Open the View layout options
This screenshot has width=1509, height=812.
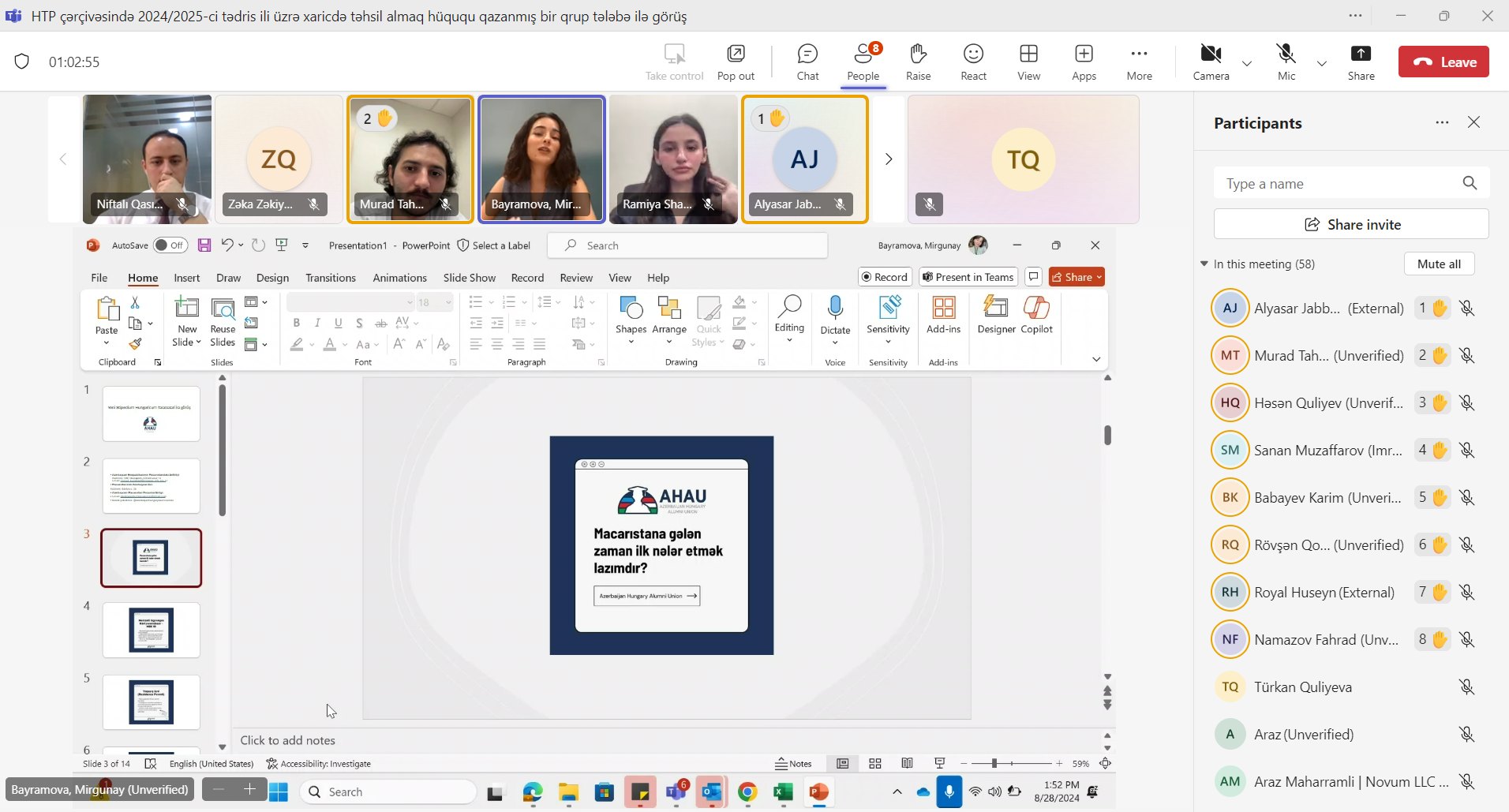[x=1028, y=62]
